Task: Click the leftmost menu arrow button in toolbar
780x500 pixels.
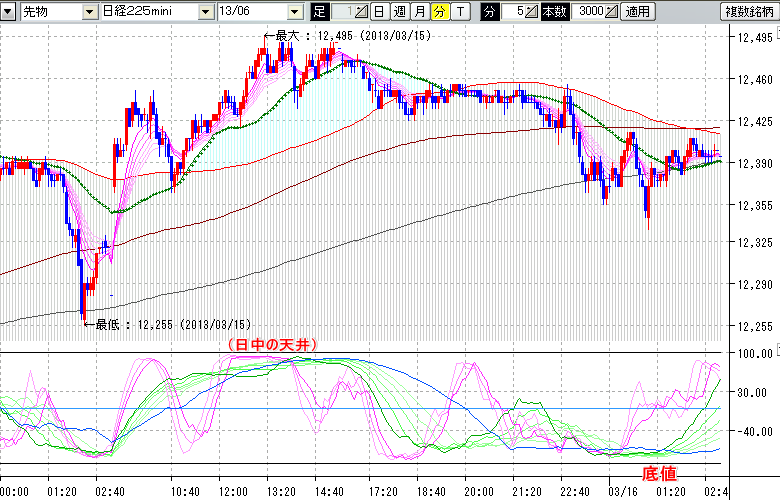Action: click(10, 12)
